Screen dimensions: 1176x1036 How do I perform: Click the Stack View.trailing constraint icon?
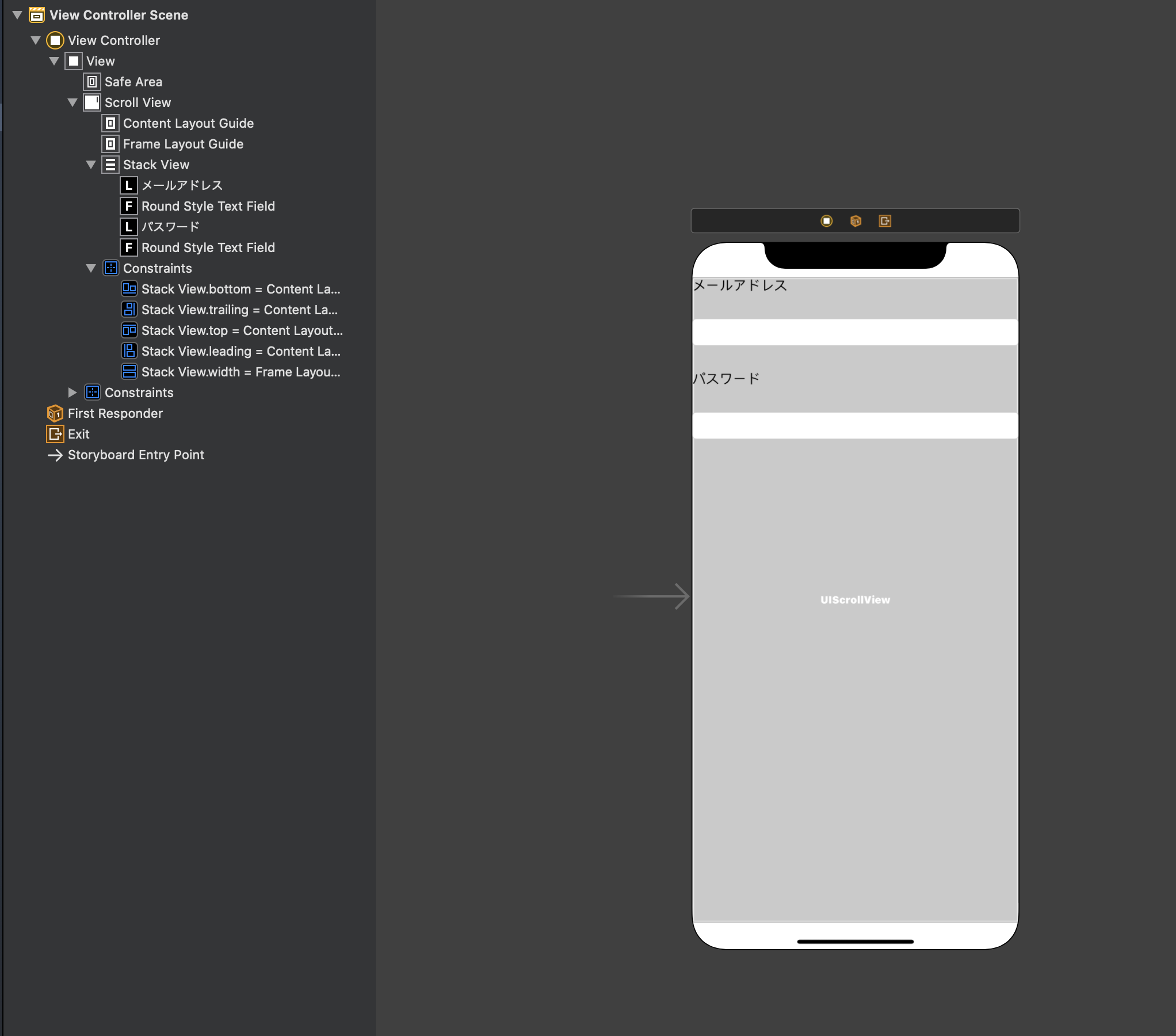tap(129, 310)
